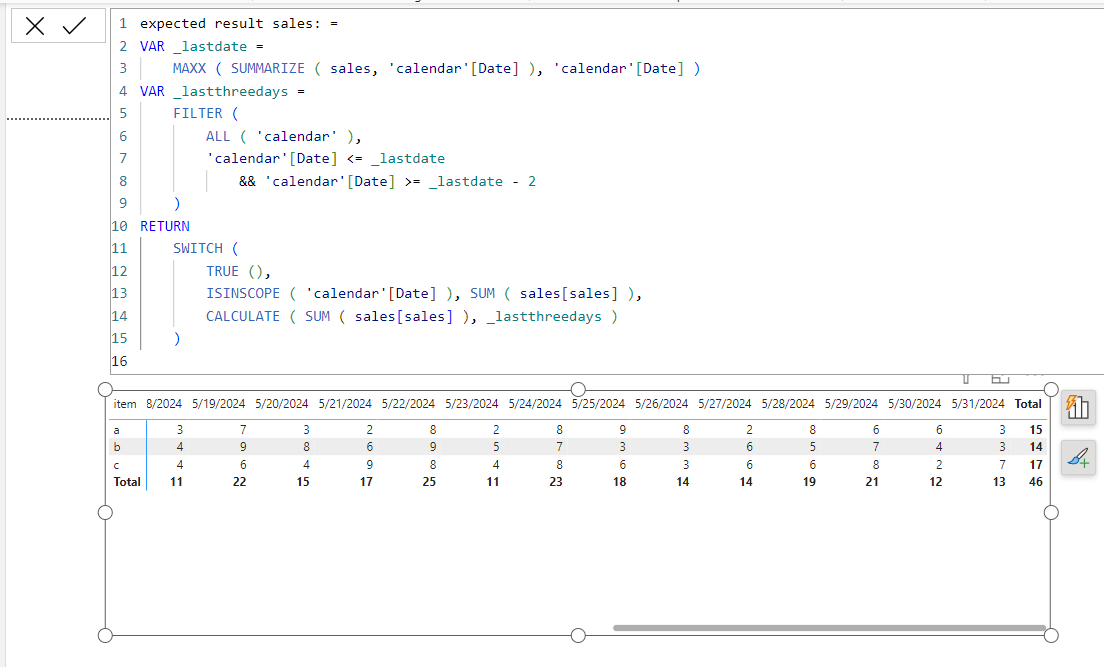The image size is (1104, 667).
Task: Select the 5/20/2024 column header
Action: [x=282, y=404]
